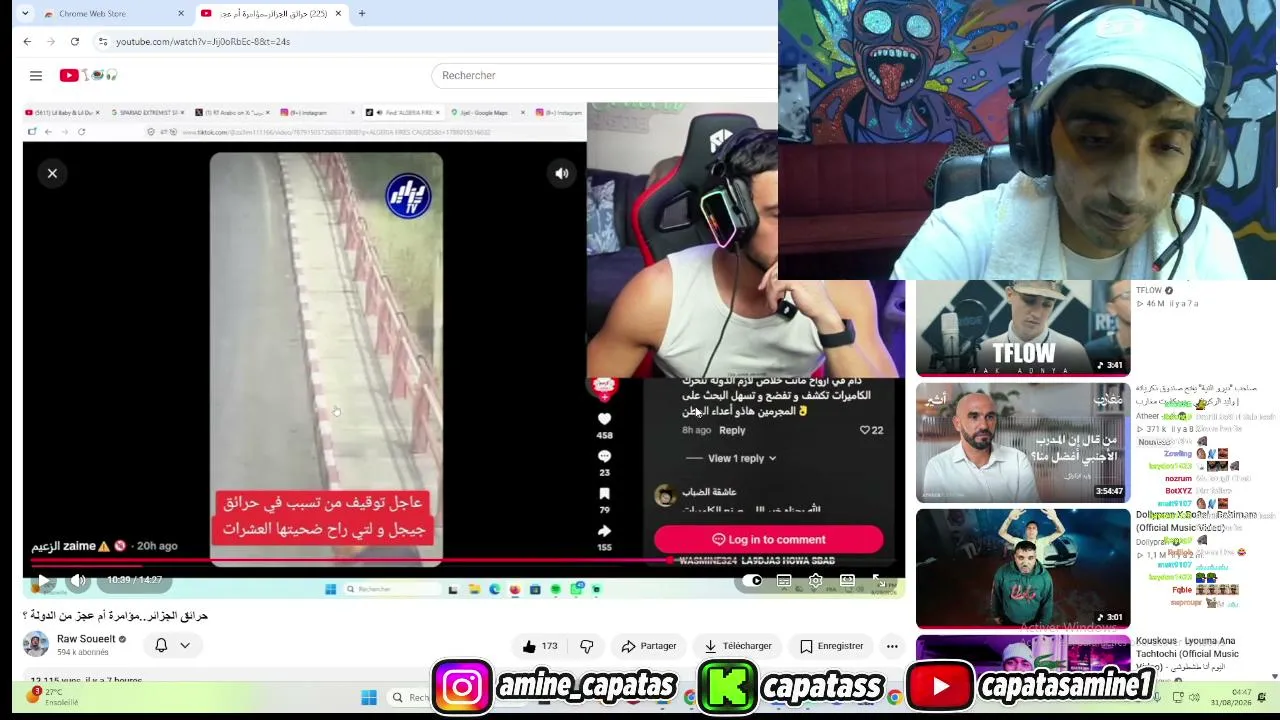The image size is (1280, 720).
Task: Switch the player to theater mode
Action: pyautogui.click(x=847, y=580)
